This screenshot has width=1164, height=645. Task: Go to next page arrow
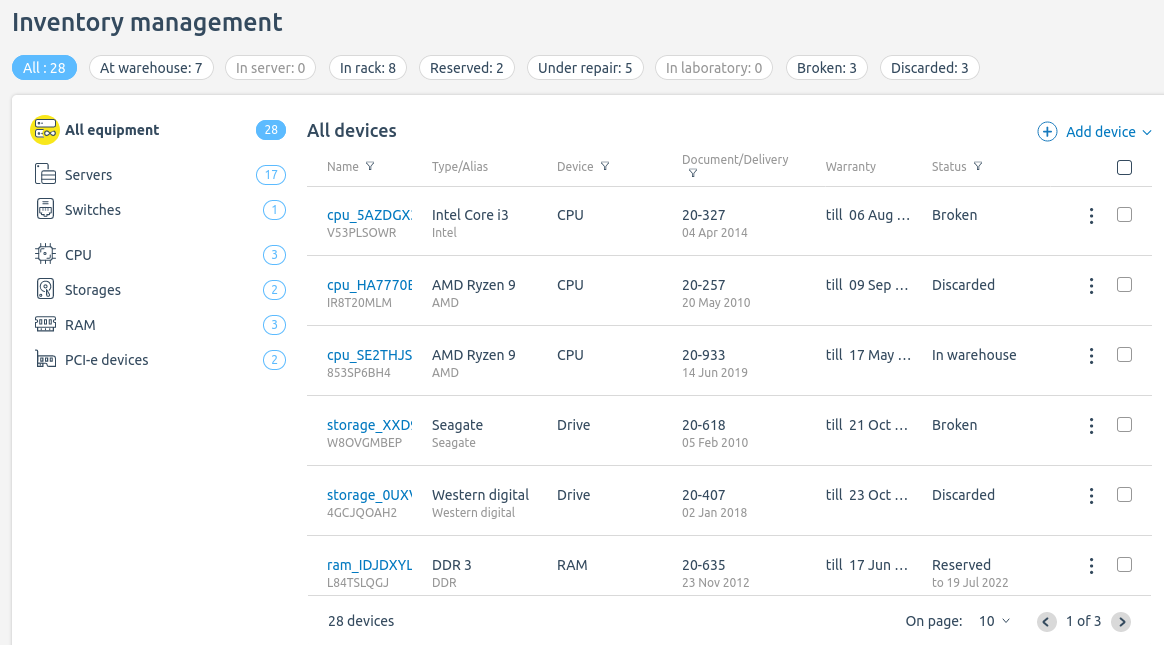pyautogui.click(x=1121, y=622)
